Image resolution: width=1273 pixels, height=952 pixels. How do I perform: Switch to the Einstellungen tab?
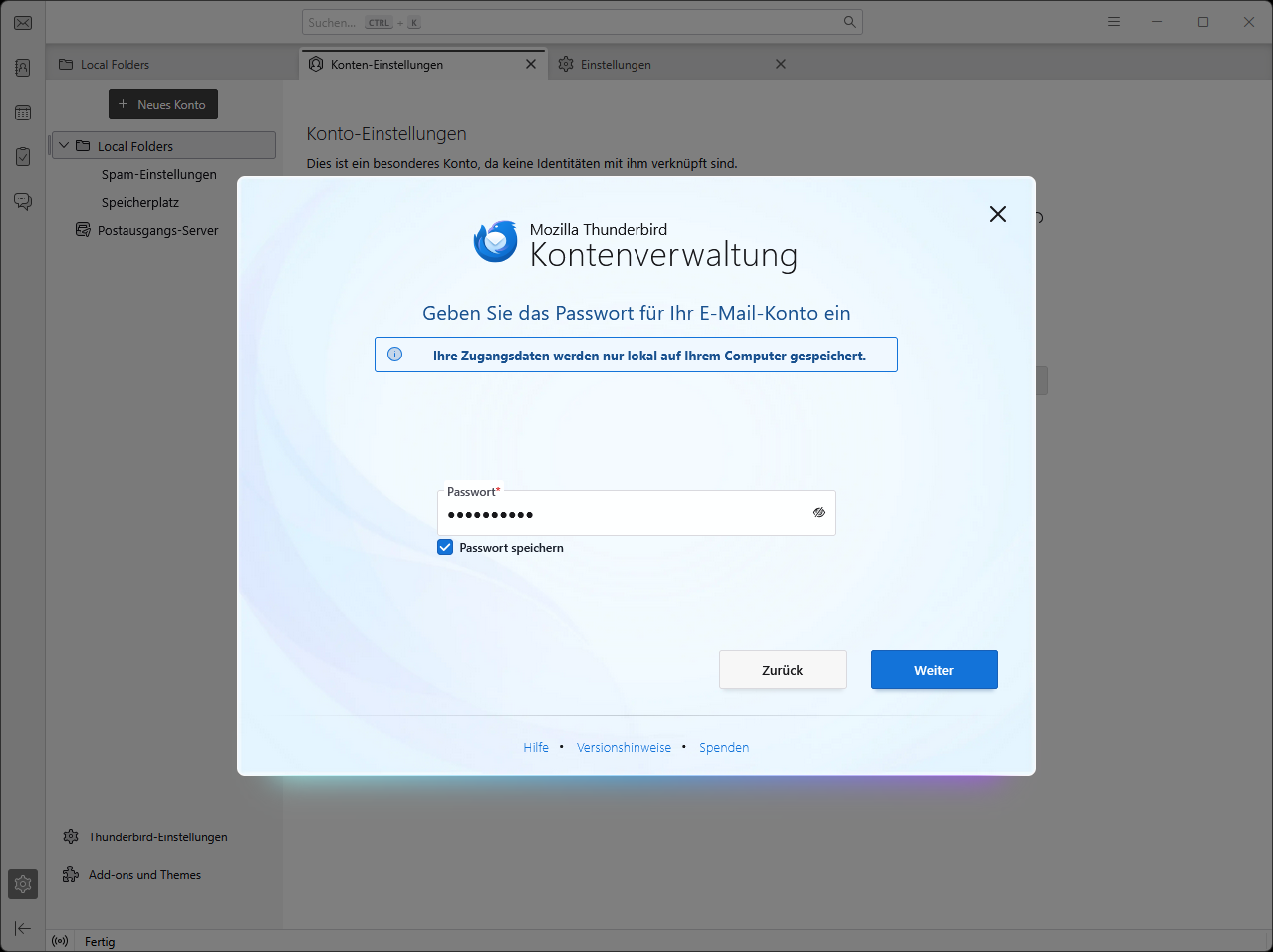[x=616, y=65]
